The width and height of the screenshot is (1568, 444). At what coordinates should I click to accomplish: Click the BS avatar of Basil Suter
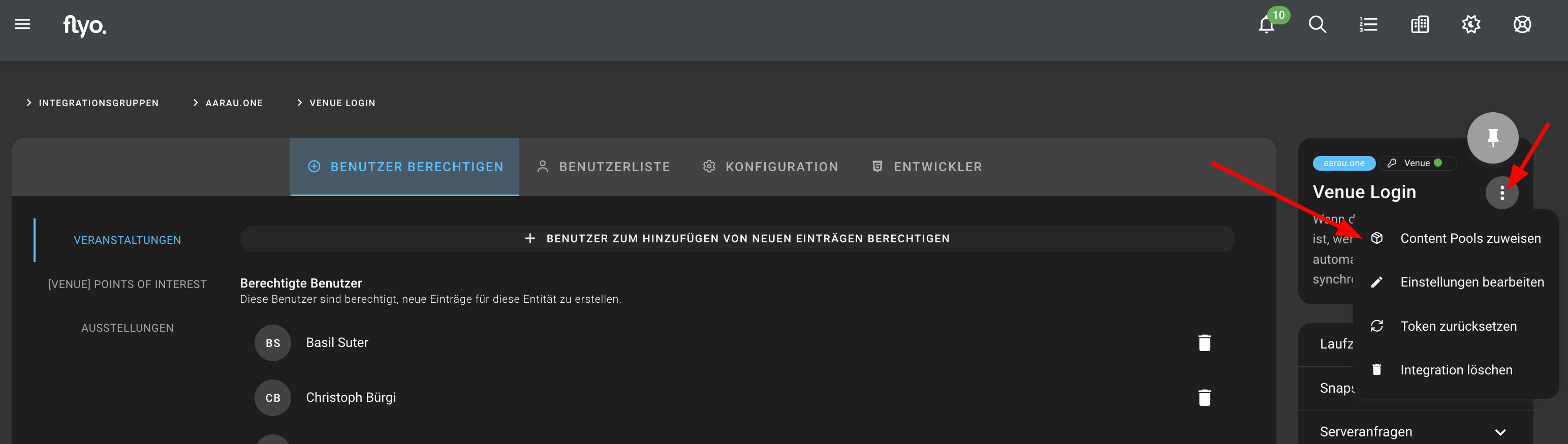(x=273, y=343)
